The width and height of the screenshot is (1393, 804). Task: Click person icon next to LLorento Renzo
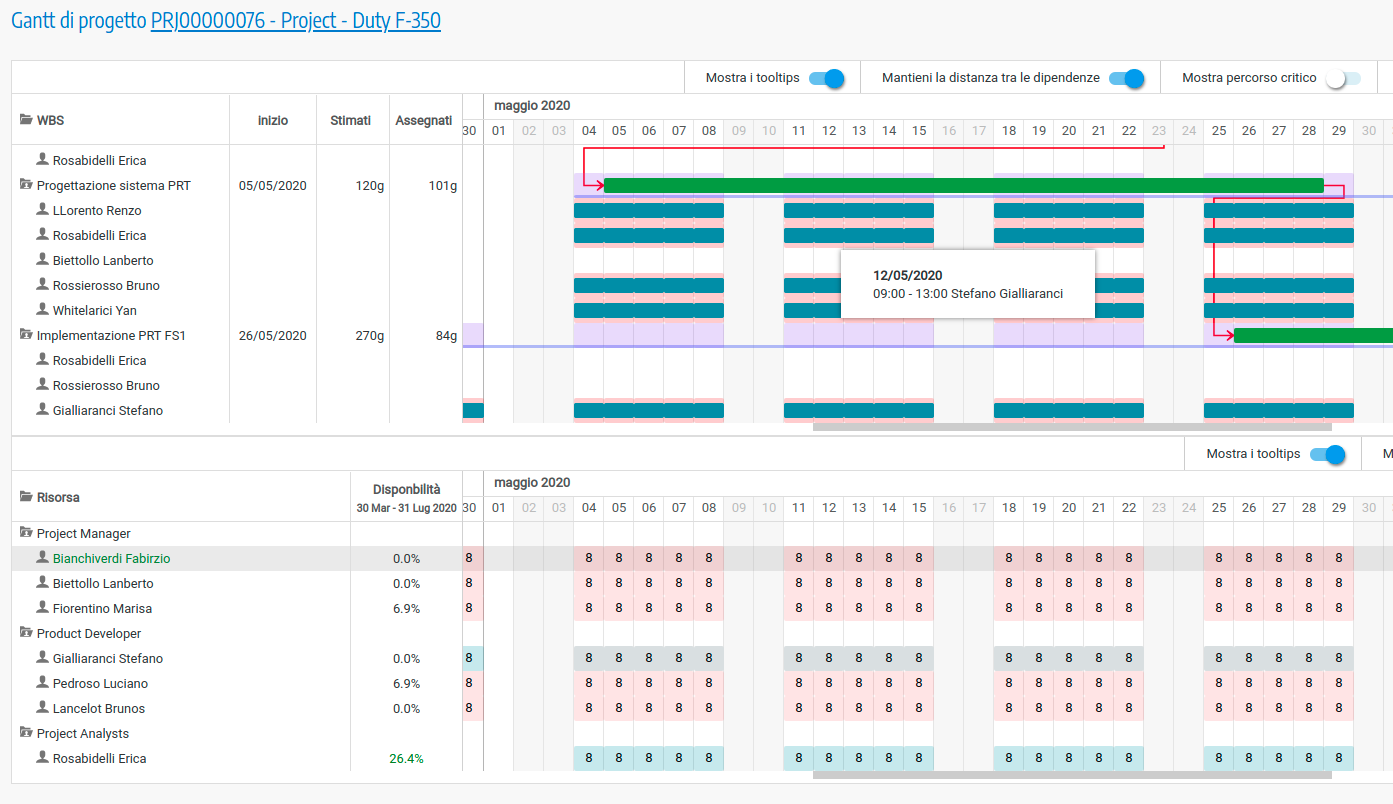(x=42, y=210)
